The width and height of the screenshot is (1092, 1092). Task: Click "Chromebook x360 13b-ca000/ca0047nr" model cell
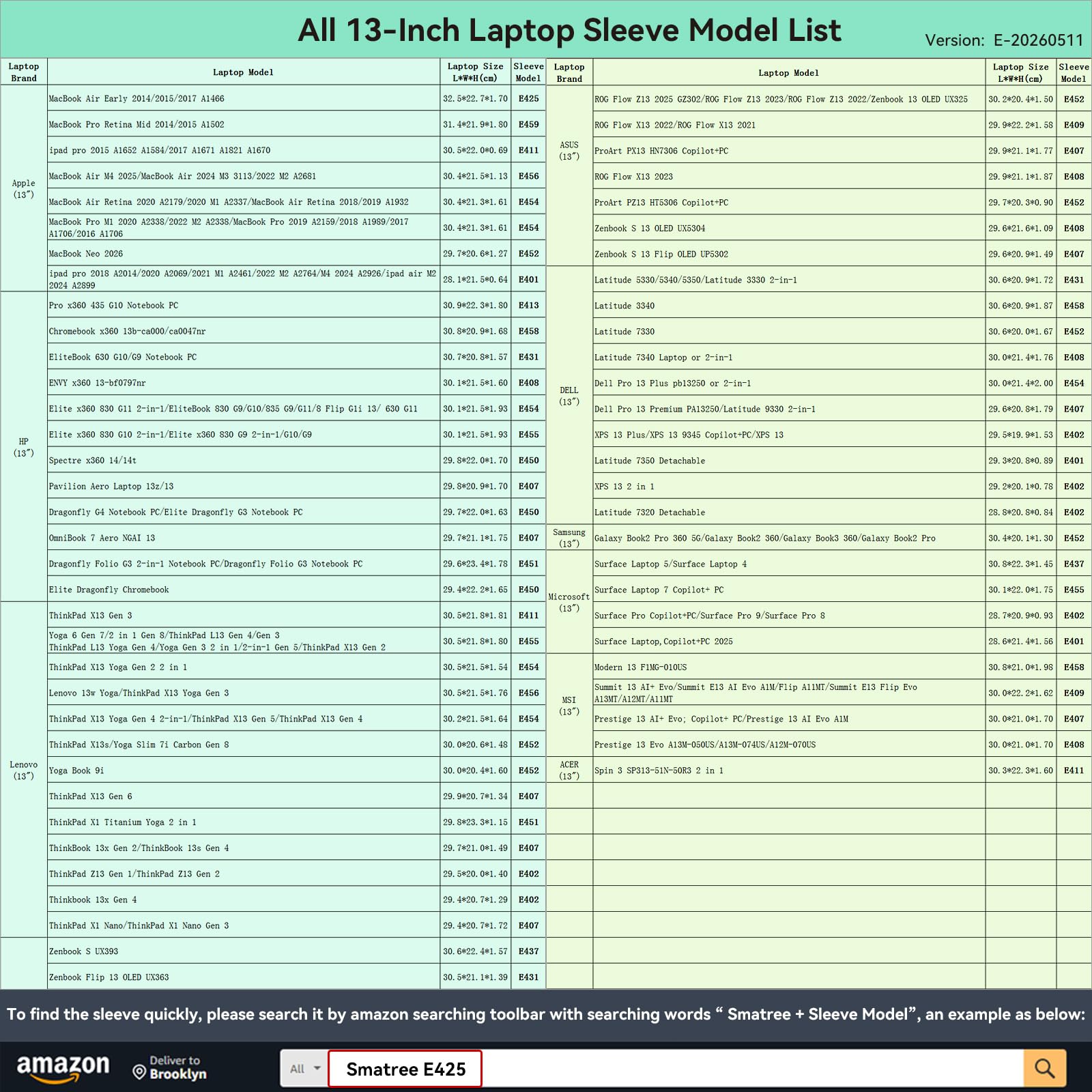tap(244, 331)
